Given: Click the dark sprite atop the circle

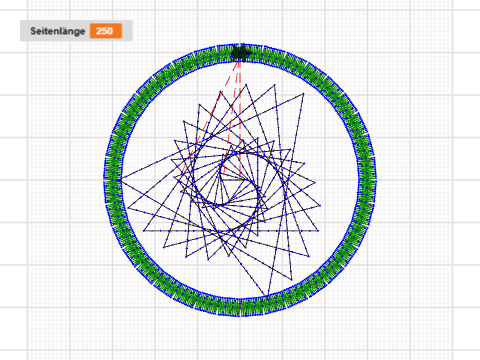Looking at the screenshot, I should coord(240,52).
